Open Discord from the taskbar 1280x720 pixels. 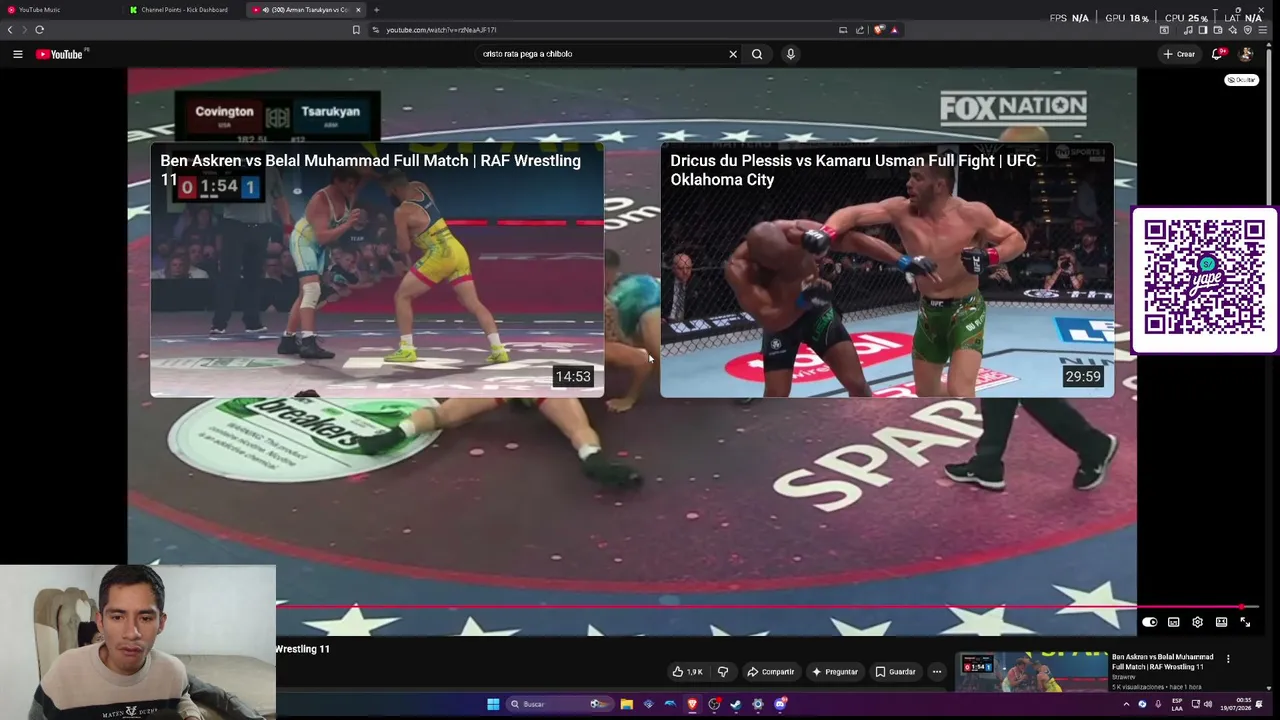(780, 704)
